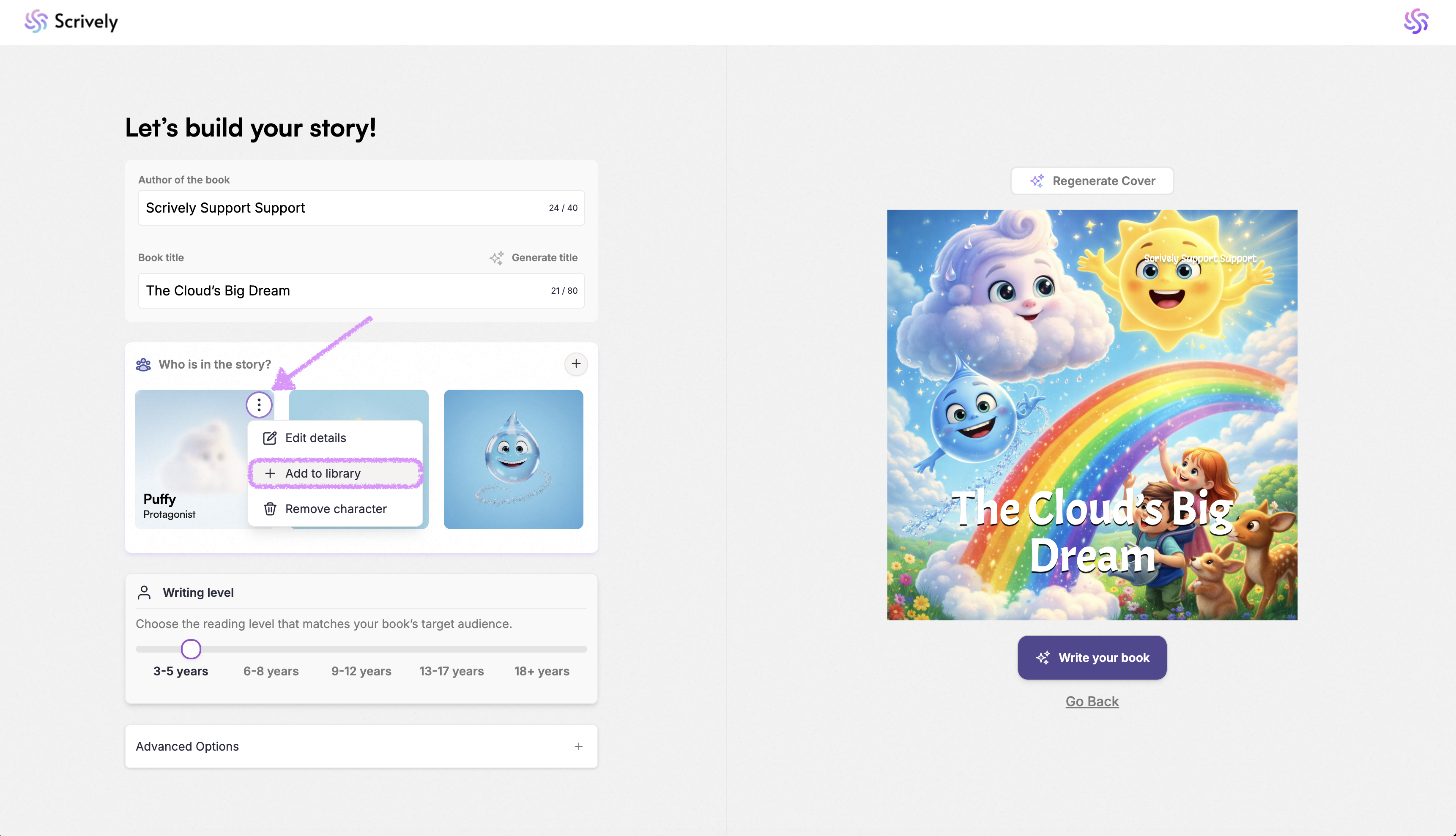Open the profile swirl icon top-right
The height and width of the screenshot is (836, 1456).
click(1415, 22)
